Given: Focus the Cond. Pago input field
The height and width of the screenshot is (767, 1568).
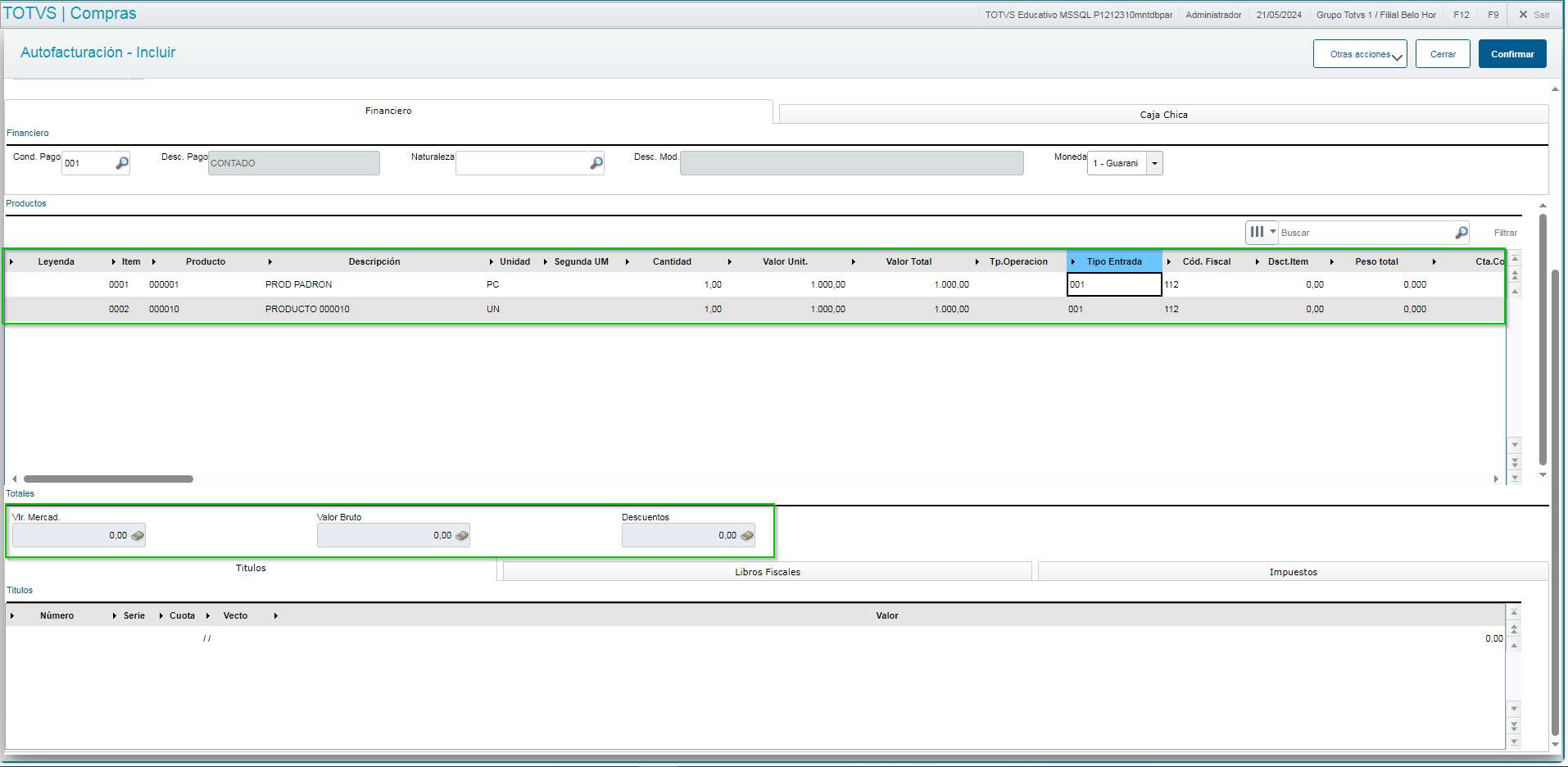Looking at the screenshot, I should [88, 163].
